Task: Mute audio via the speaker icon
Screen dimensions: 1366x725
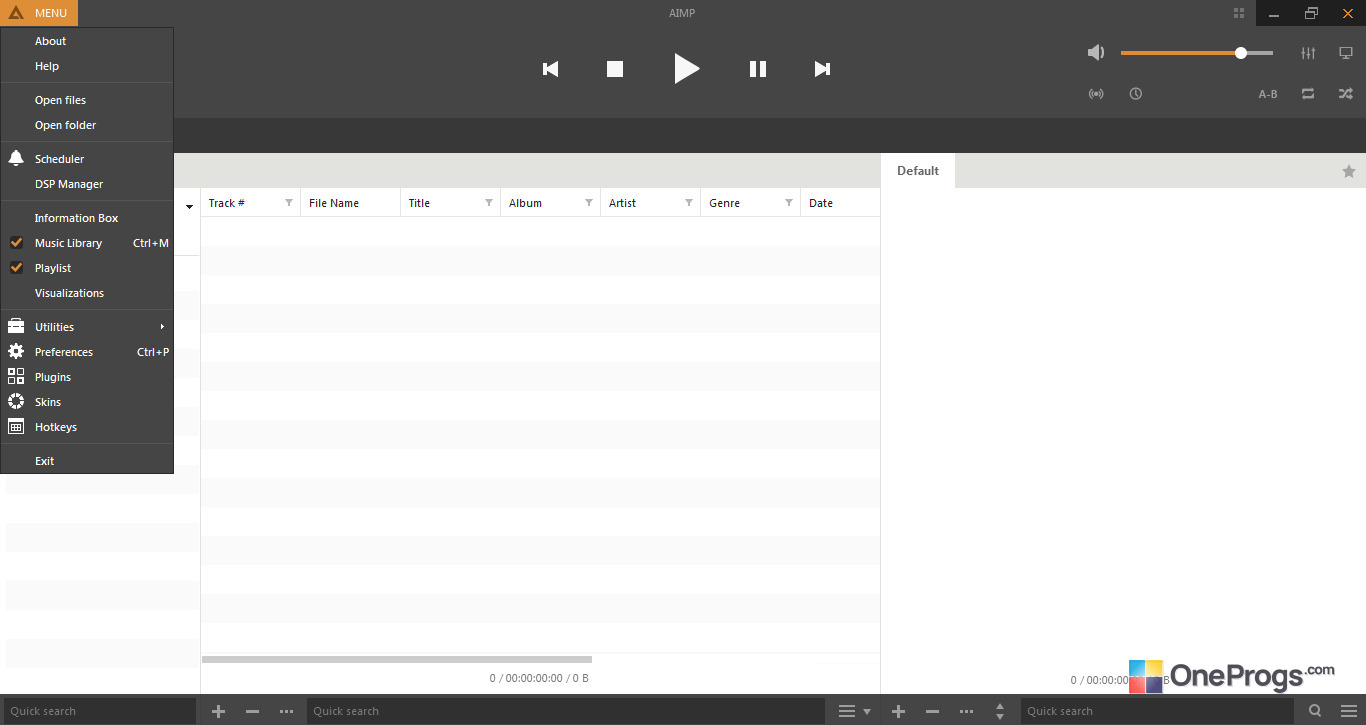Action: (x=1097, y=53)
